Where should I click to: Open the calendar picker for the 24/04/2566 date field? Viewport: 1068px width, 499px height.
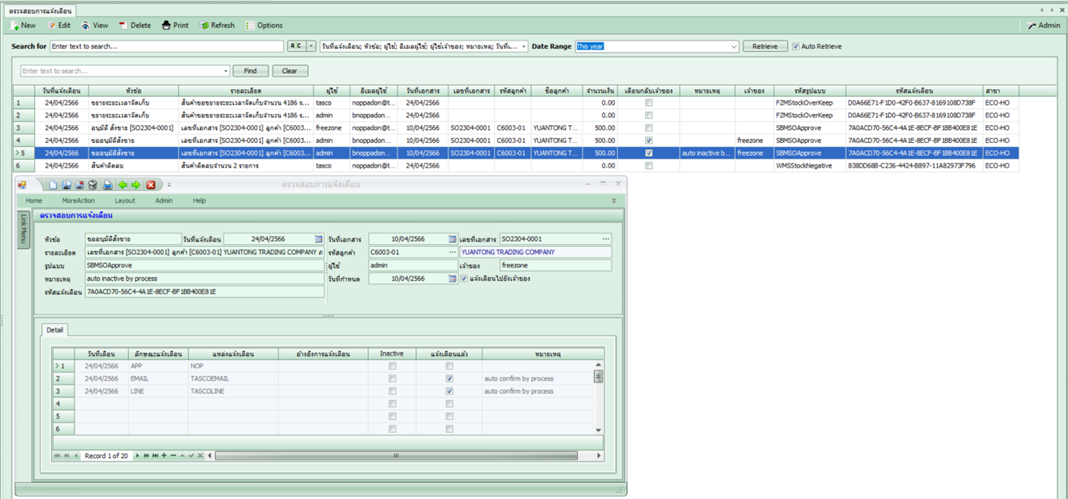coord(319,239)
